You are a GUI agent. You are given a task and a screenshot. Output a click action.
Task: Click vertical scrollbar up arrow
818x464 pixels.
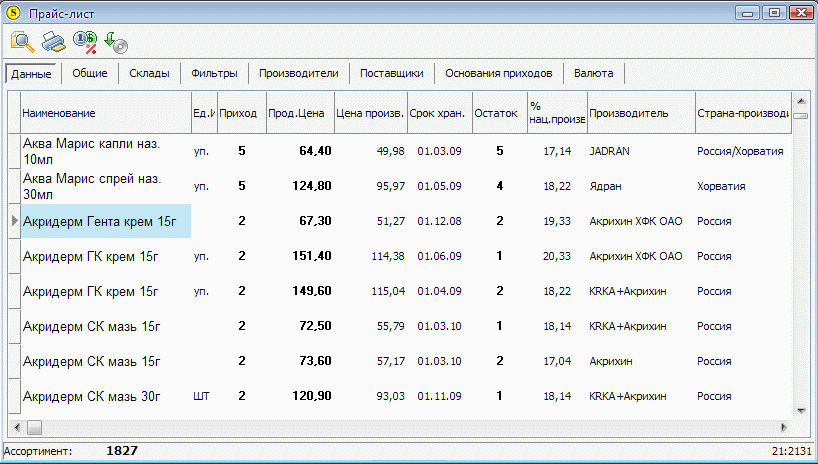point(801,100)
